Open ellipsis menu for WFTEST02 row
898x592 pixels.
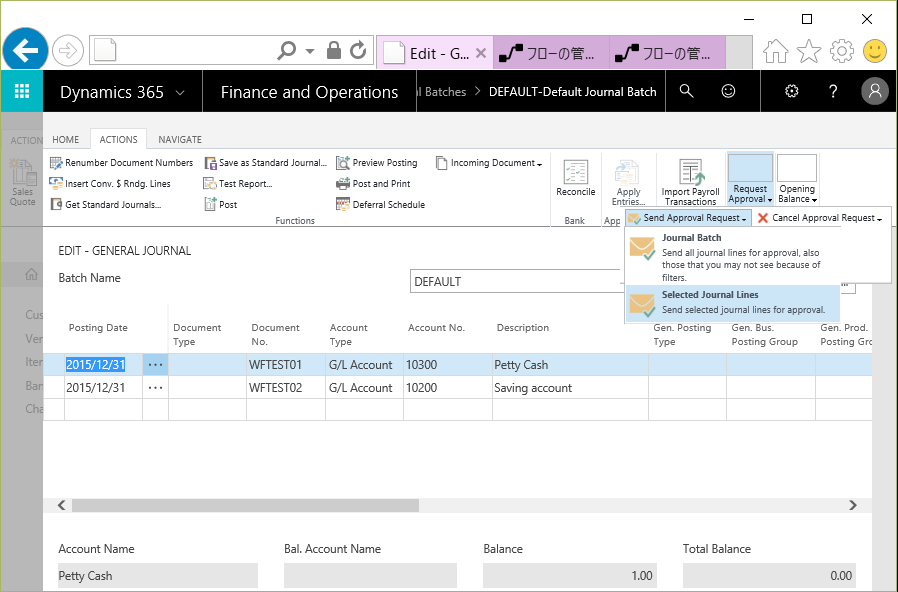[155, 388]
